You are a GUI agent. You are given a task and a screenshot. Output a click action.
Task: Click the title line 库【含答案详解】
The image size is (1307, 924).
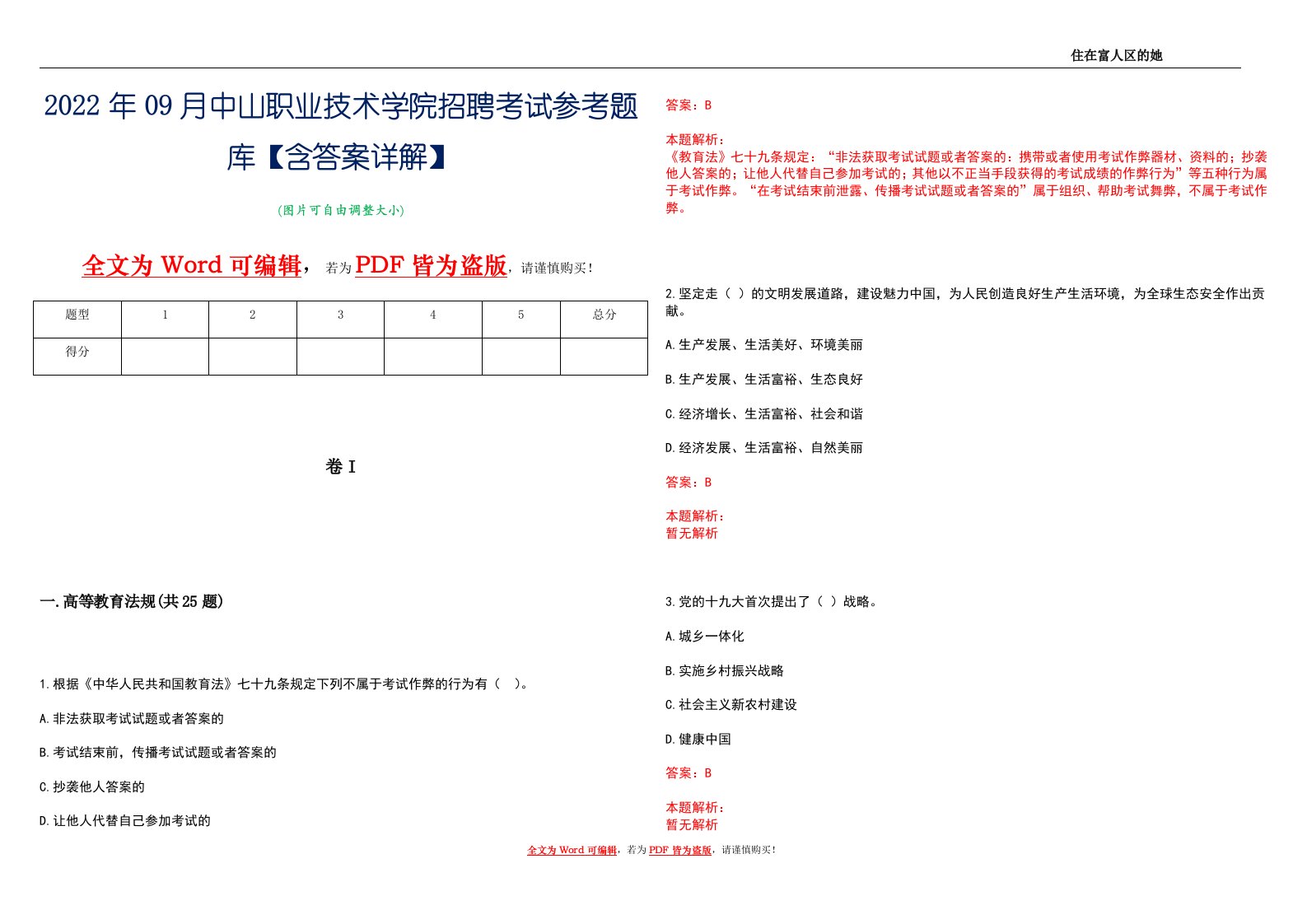(341, 156)
